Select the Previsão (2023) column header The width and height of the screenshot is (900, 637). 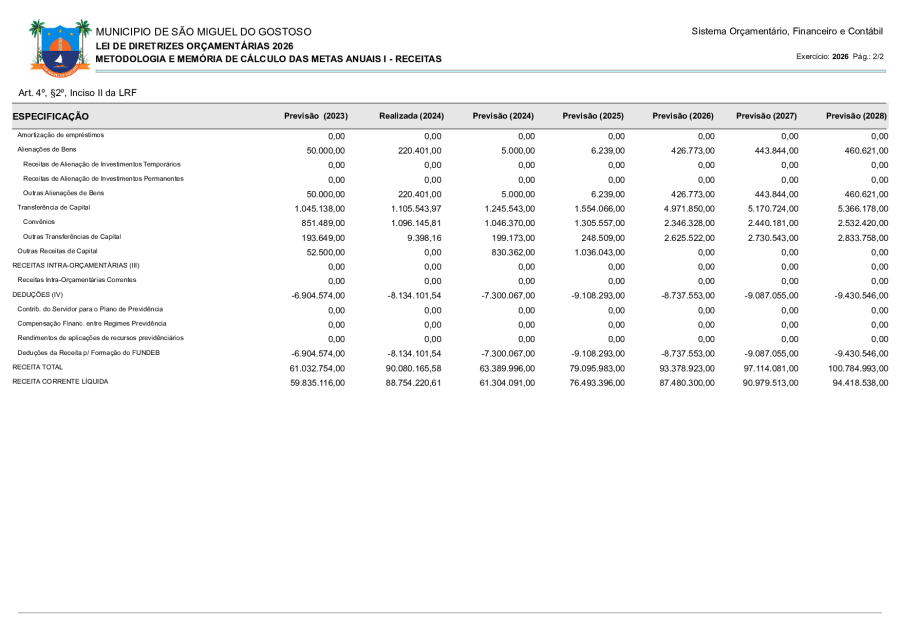click(x=315, y=117)
